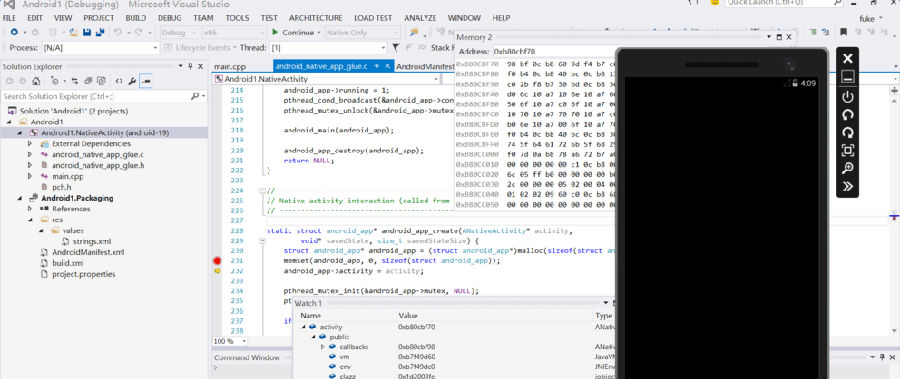Switch to the AndroidManifest tab
The width and height of the screenshot is (900, 379).
click(425, 67)
